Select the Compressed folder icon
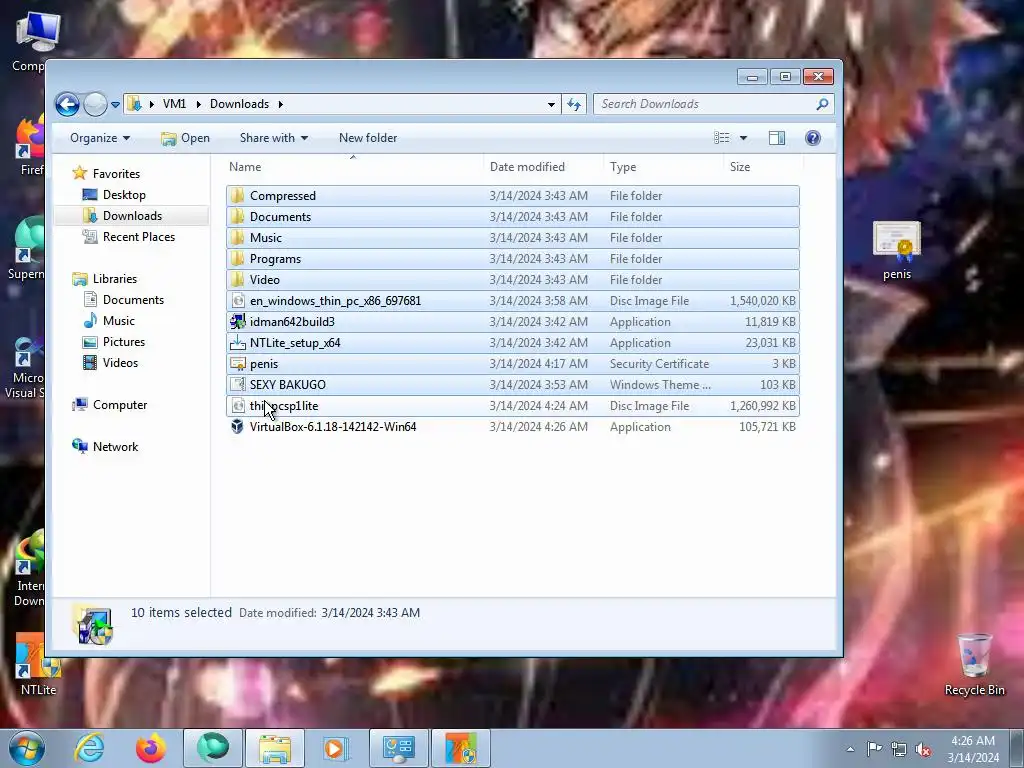The height and width of the screenshot is (768, 1024). click(238, 196)
